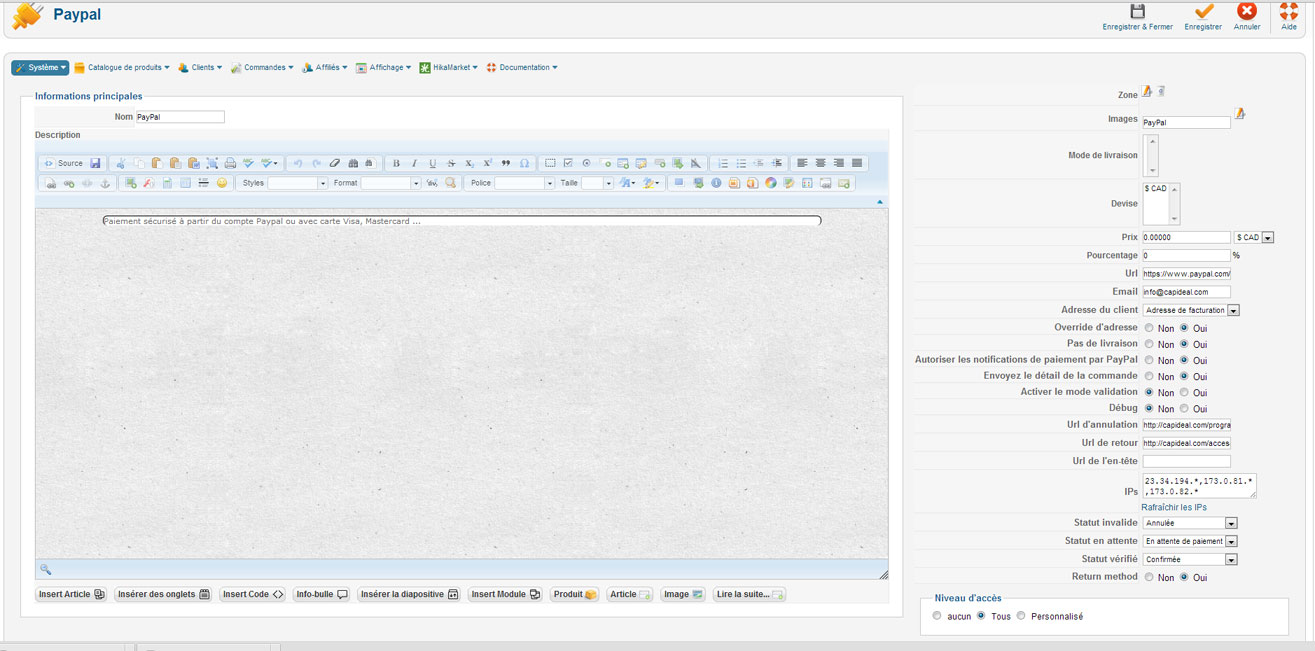Image resolution: width=1315 pixels, height=651 pixels.
Task: Open the Affiliés menu
Action: click(x=325, y=68)
